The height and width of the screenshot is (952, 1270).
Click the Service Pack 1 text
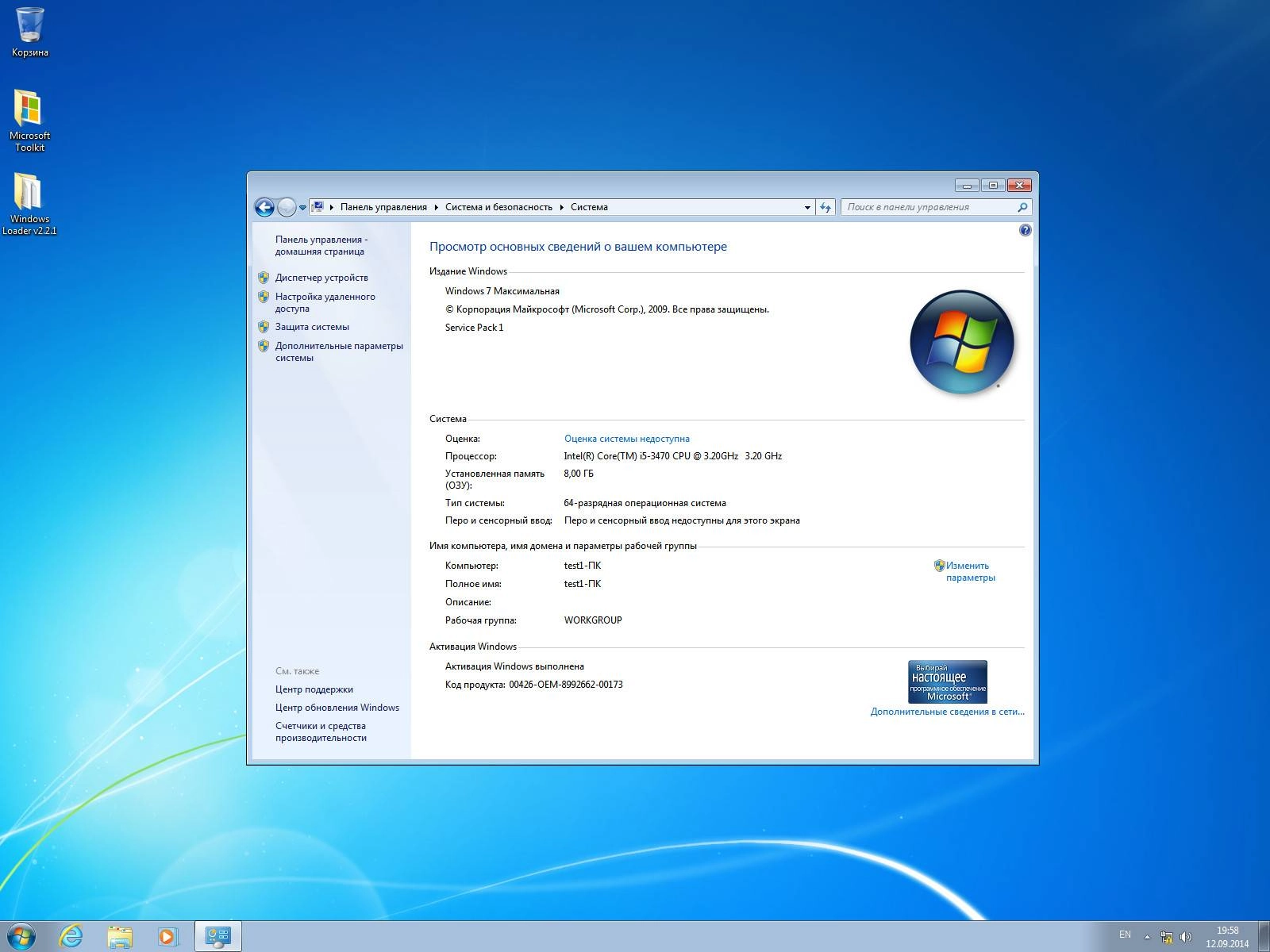click(474, 328)
